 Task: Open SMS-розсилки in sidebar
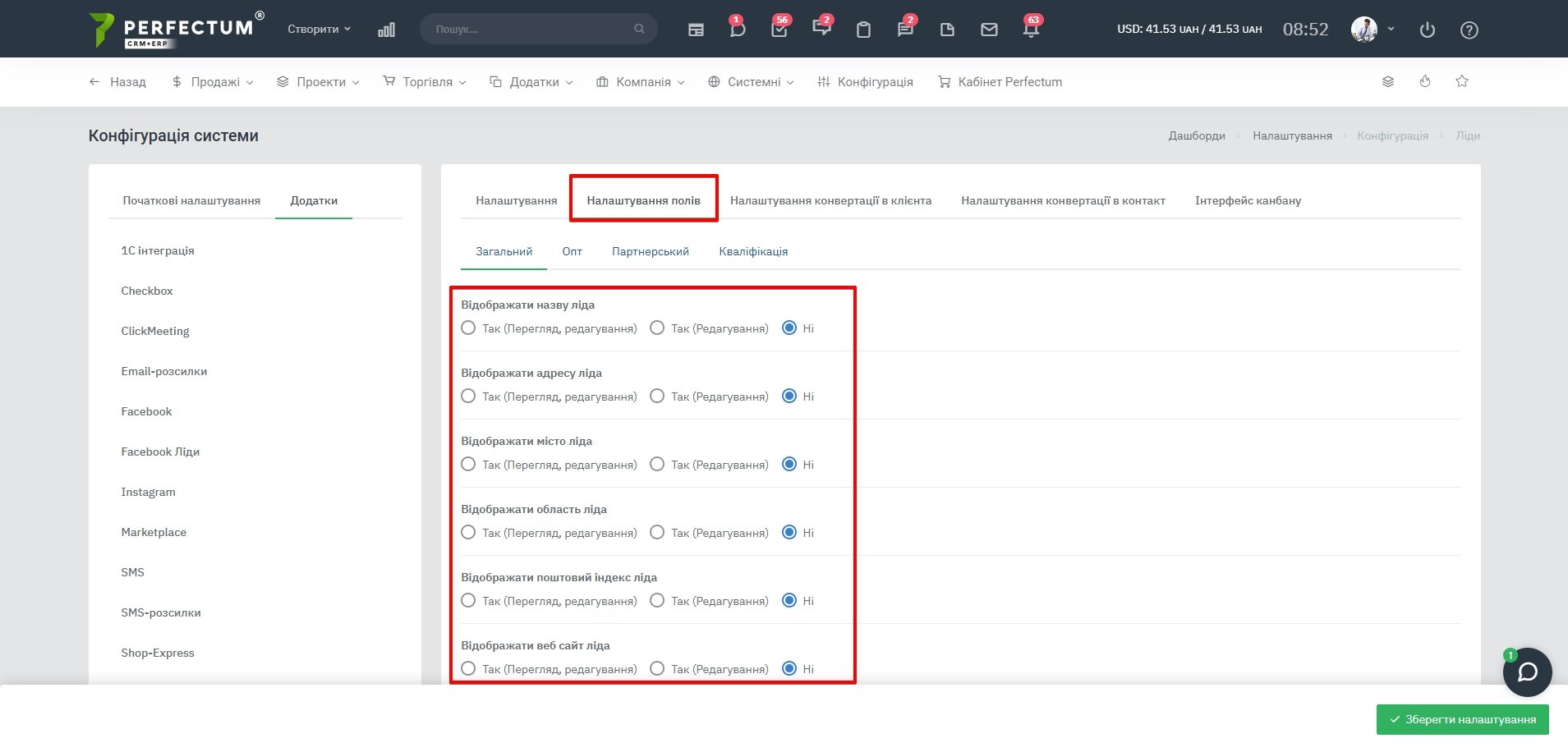161,612
